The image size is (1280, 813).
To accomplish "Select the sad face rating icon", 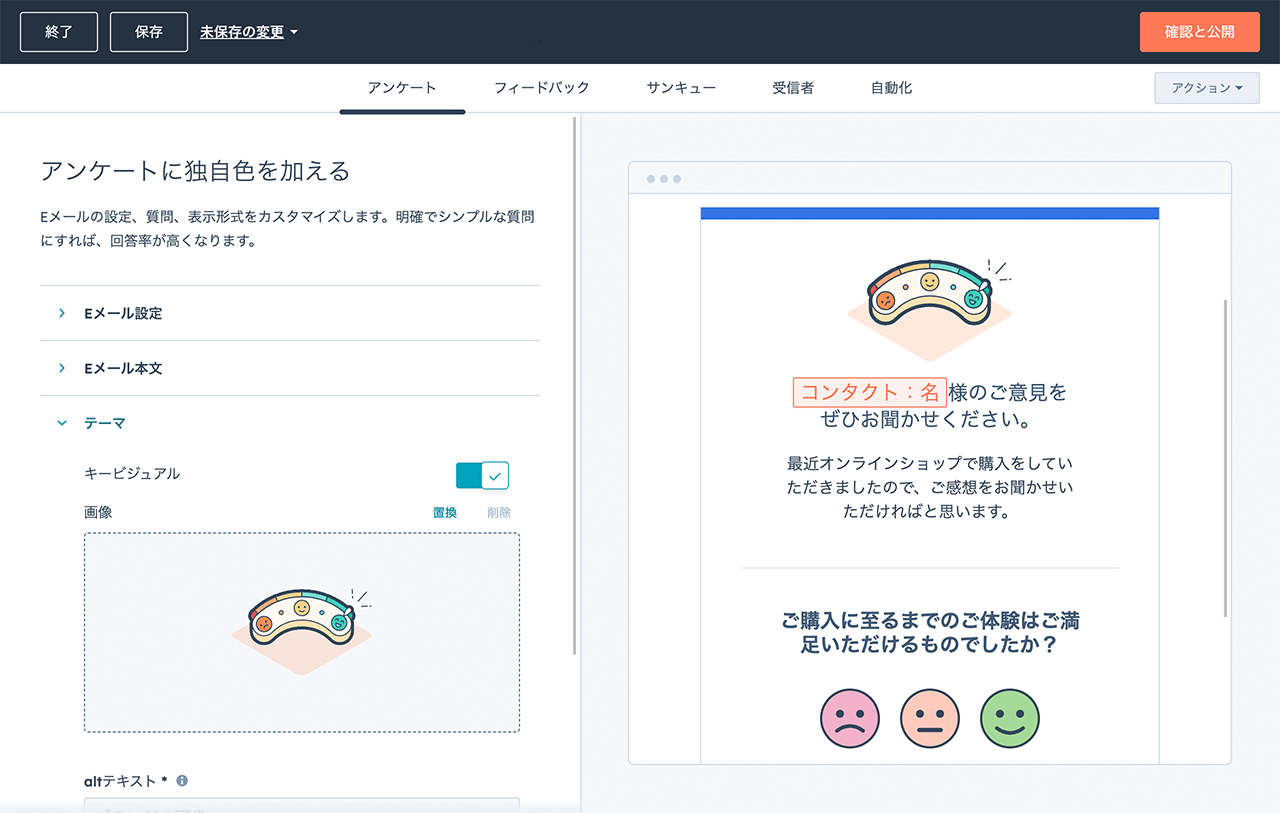I will (850, 718).
